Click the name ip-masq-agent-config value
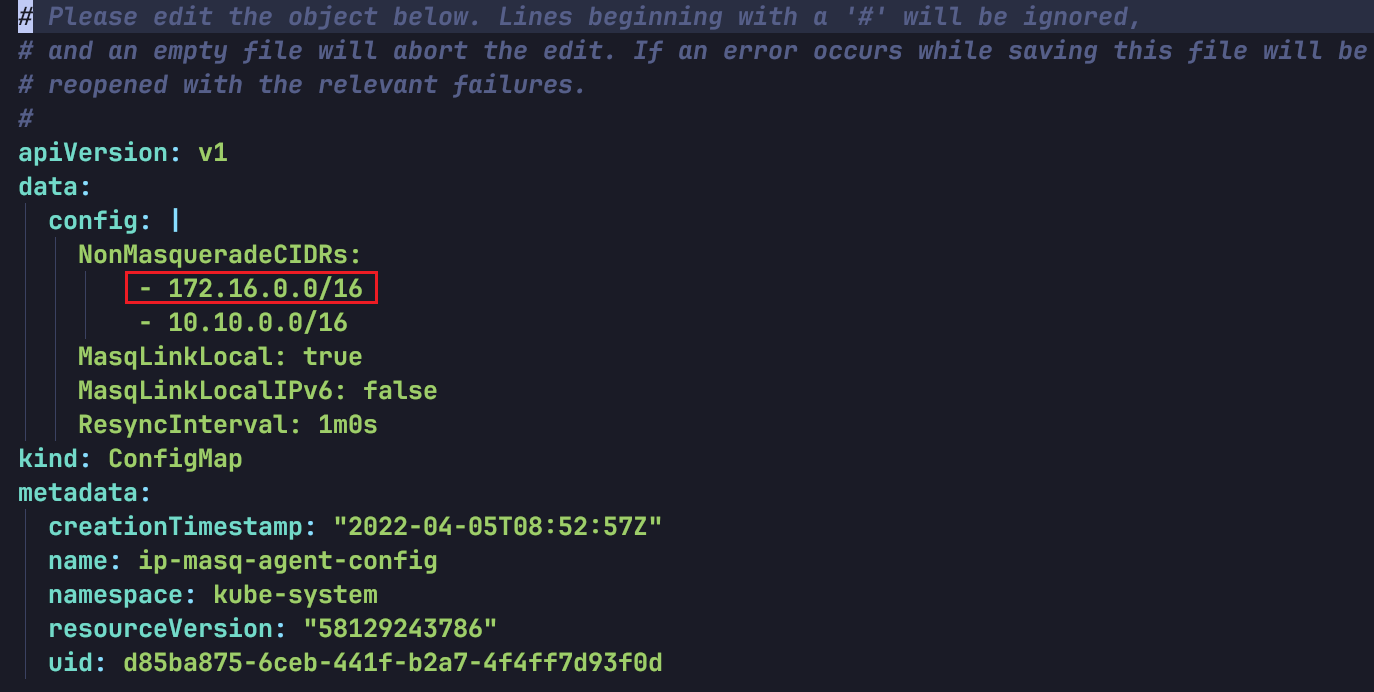Viewport: 1374px width, 692px height. 287,561
